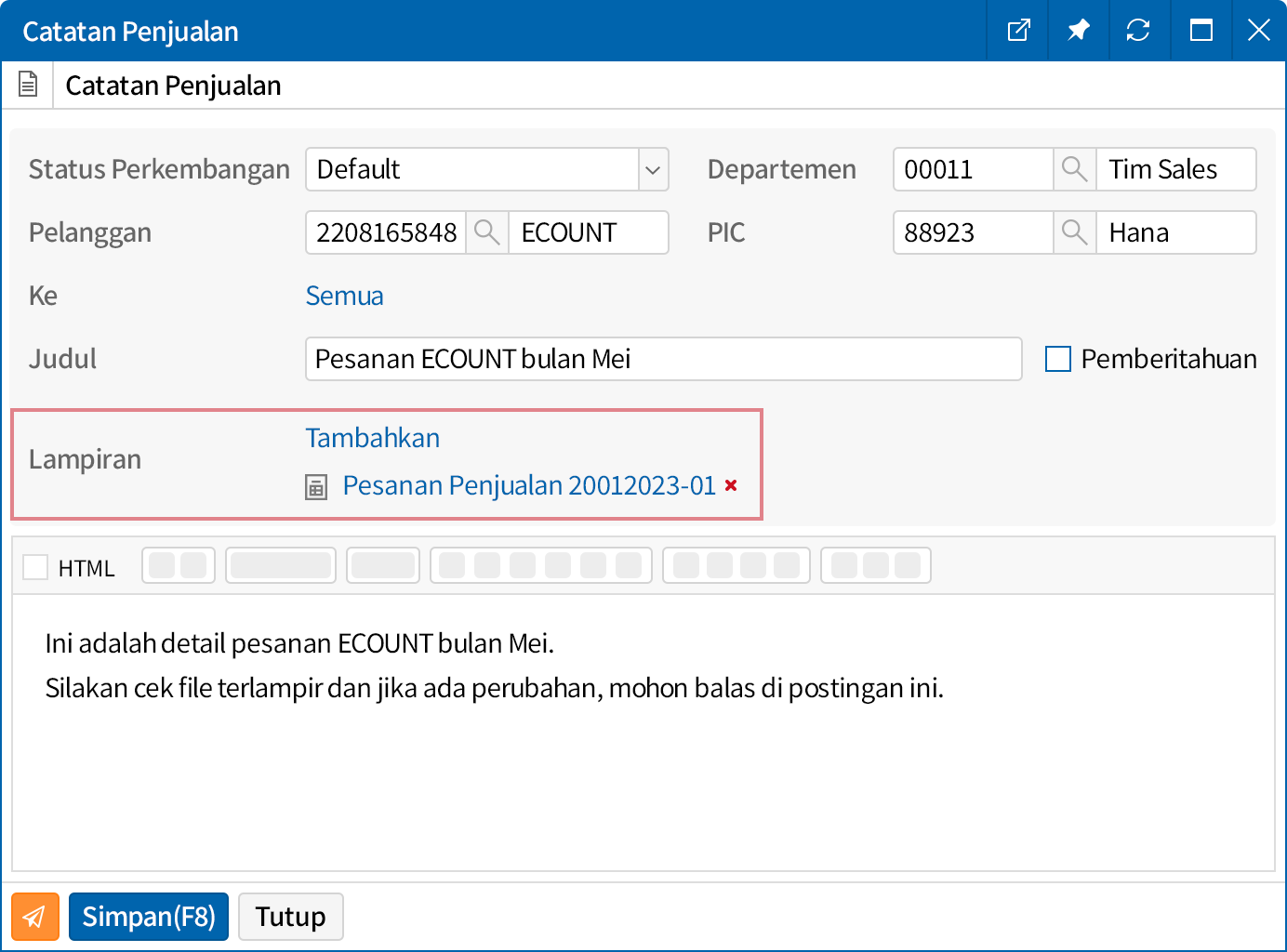Screen dimensions: 1287x952
Task: Click the Tutup button
Action: pos(290,917)
